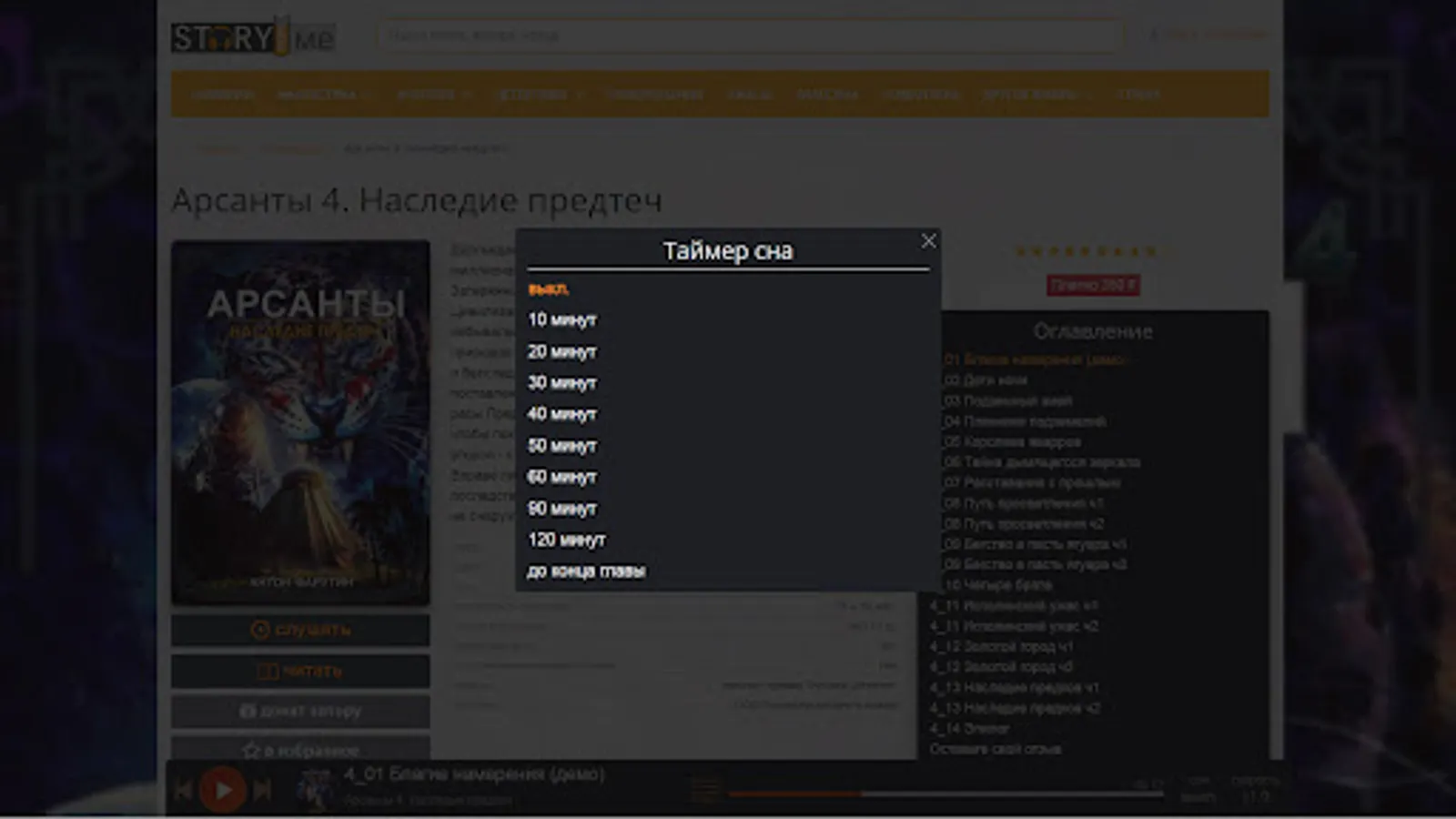Skip to the previous track in player
The height and width of the screenshot is (819, 1456).
click(x=183, y=790)
